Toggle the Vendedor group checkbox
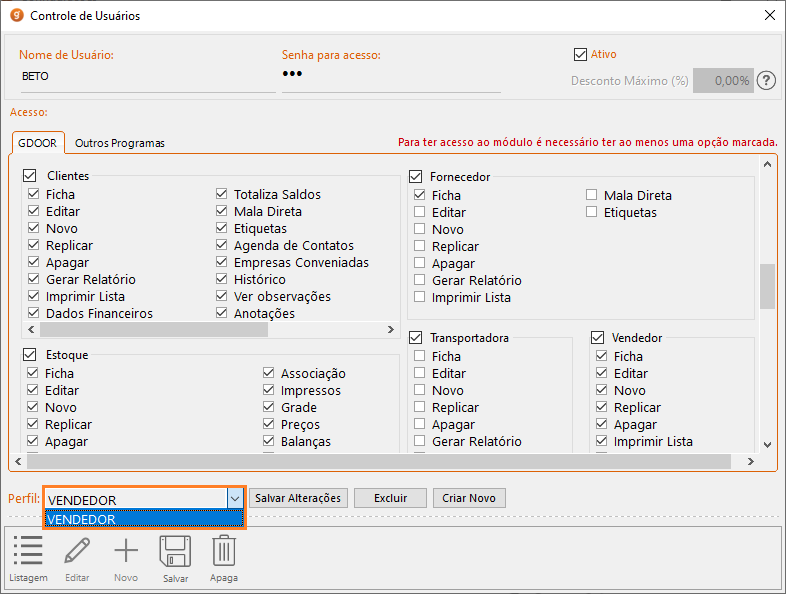This screenshot has height=594, width=786. pyautogui.click(x=597, y=337)
